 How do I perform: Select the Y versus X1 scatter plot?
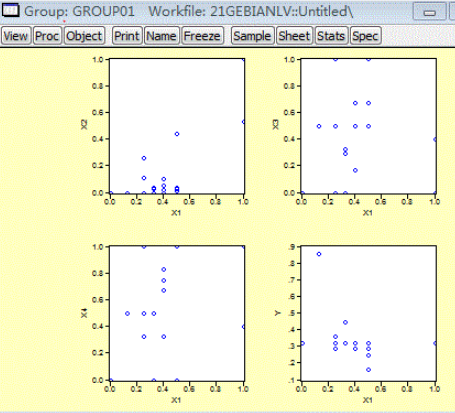tap(369, 313)
